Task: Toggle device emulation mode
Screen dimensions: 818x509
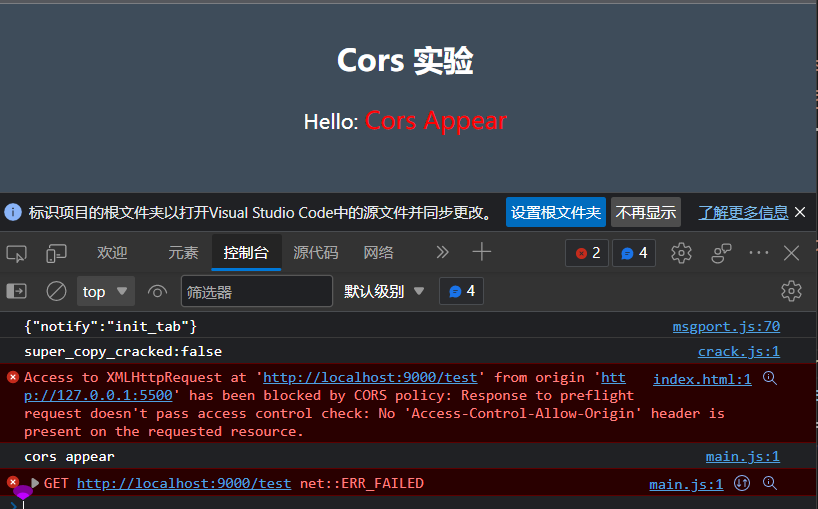Action: [56, 253]
